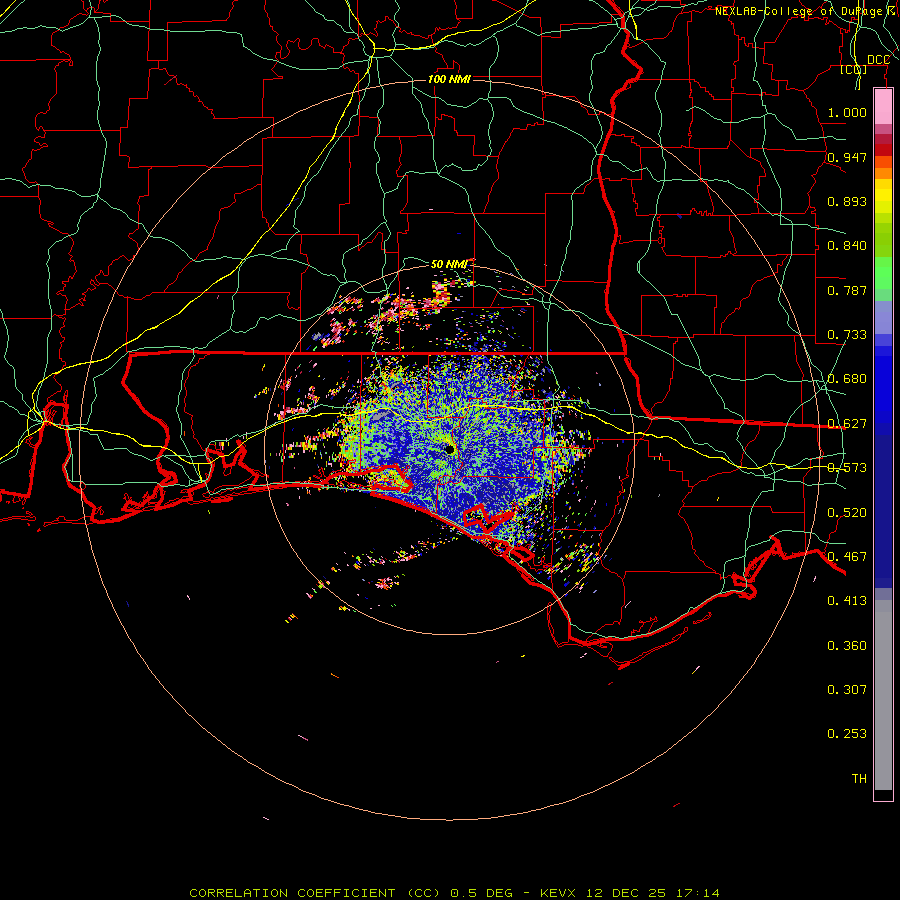This screenshot has height=900, width=900.
Task: Click the 0.893 scale value
Action: pos(847,201)
